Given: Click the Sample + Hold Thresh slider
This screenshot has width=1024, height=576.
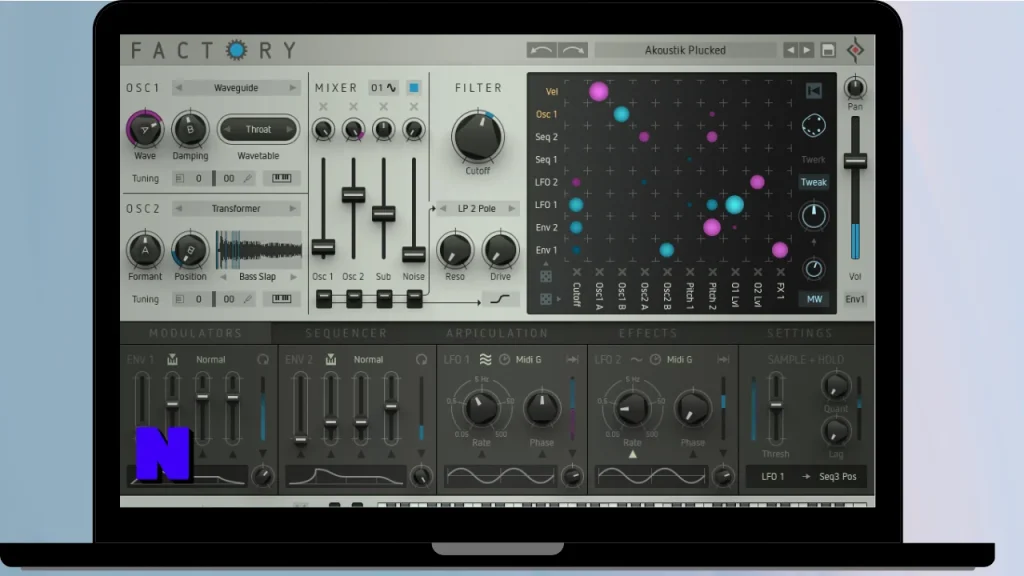Looking at the screenshot, I should 776,409.
